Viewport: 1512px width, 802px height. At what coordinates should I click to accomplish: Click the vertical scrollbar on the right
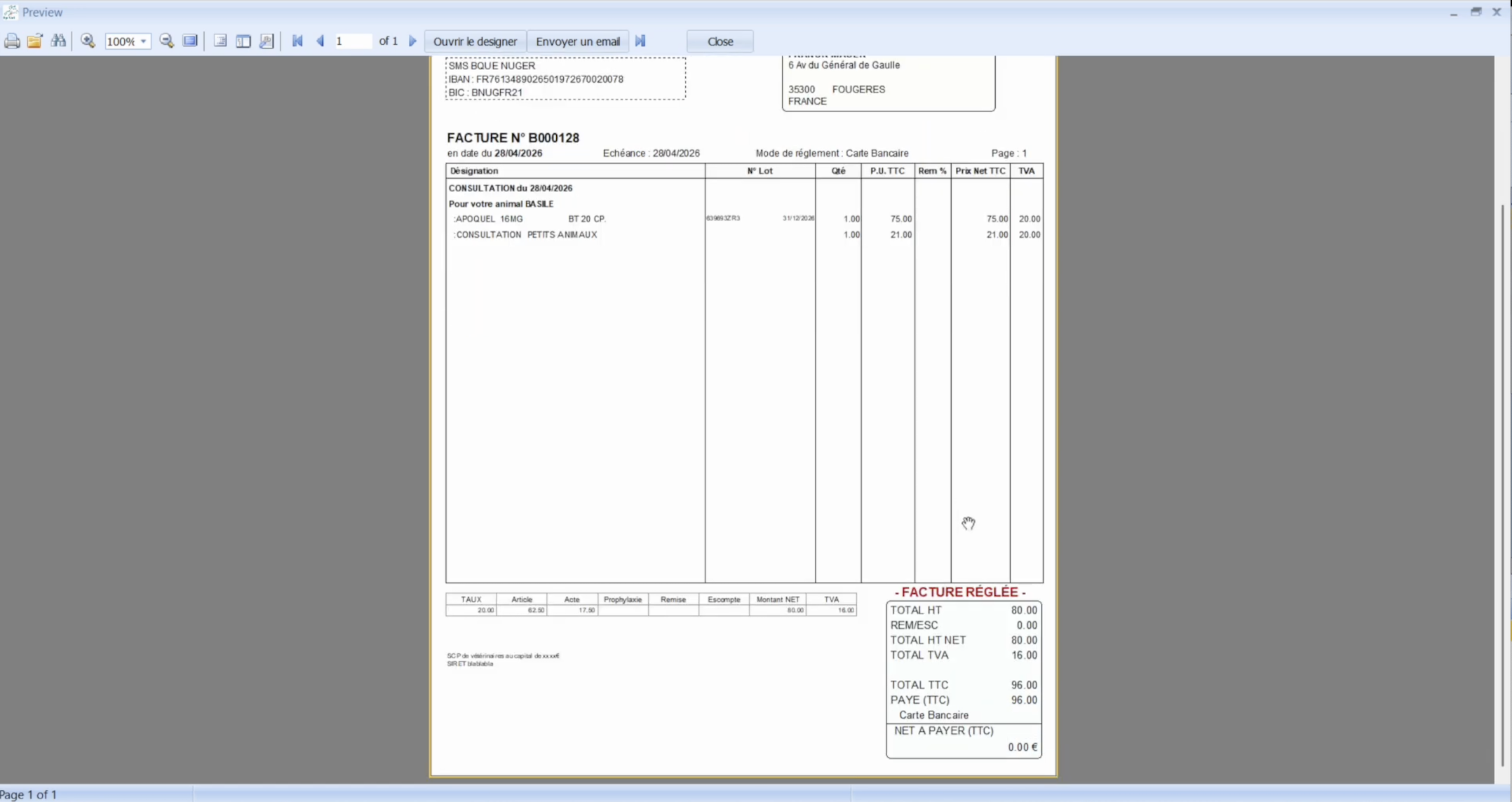tap(1503, 484)
